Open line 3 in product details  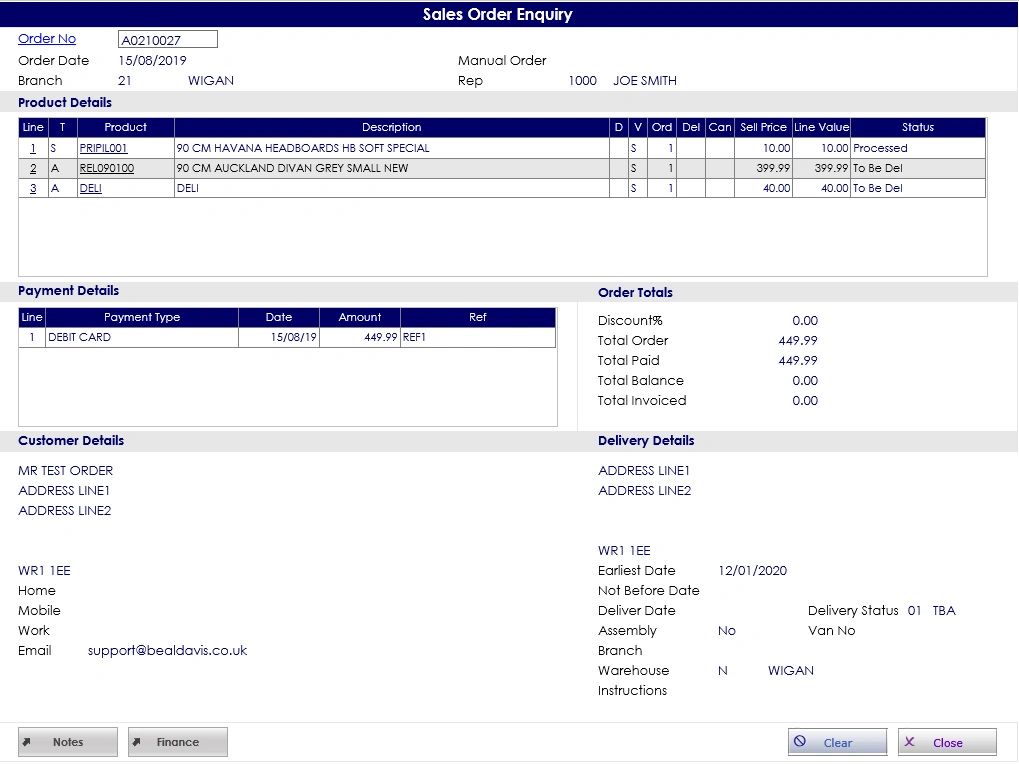(33, 188)
